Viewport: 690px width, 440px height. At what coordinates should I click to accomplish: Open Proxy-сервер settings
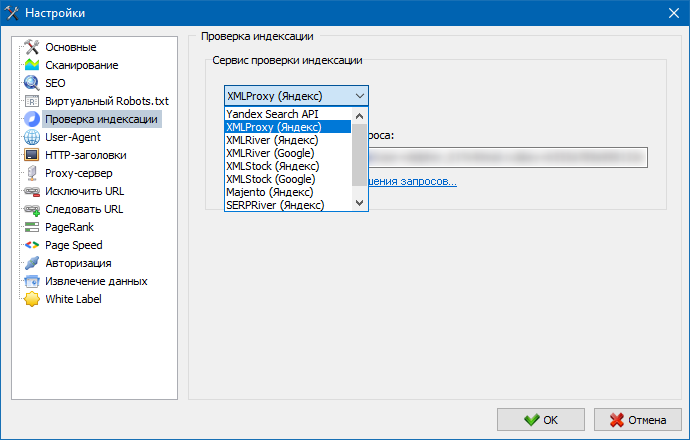coord(78,173)
